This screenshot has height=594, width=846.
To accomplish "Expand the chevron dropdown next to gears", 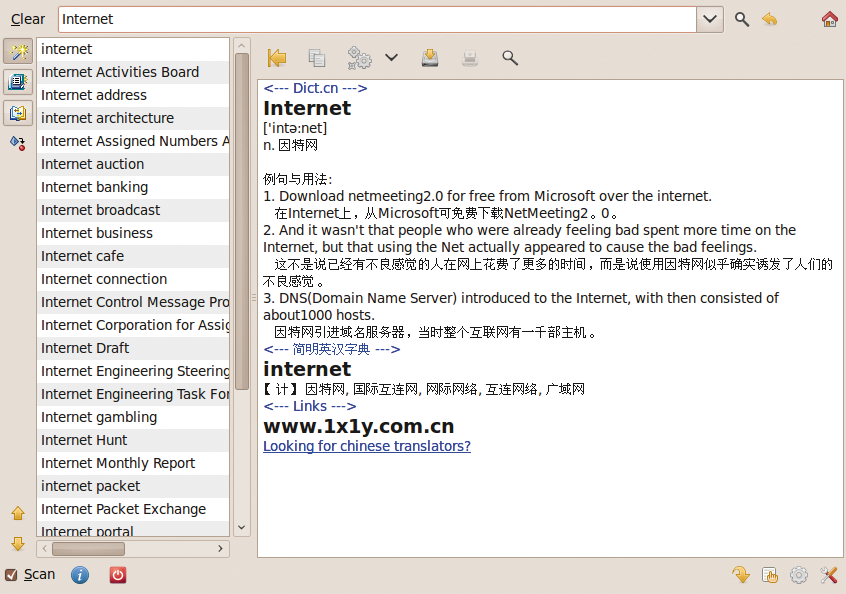I will click(392, 57).
